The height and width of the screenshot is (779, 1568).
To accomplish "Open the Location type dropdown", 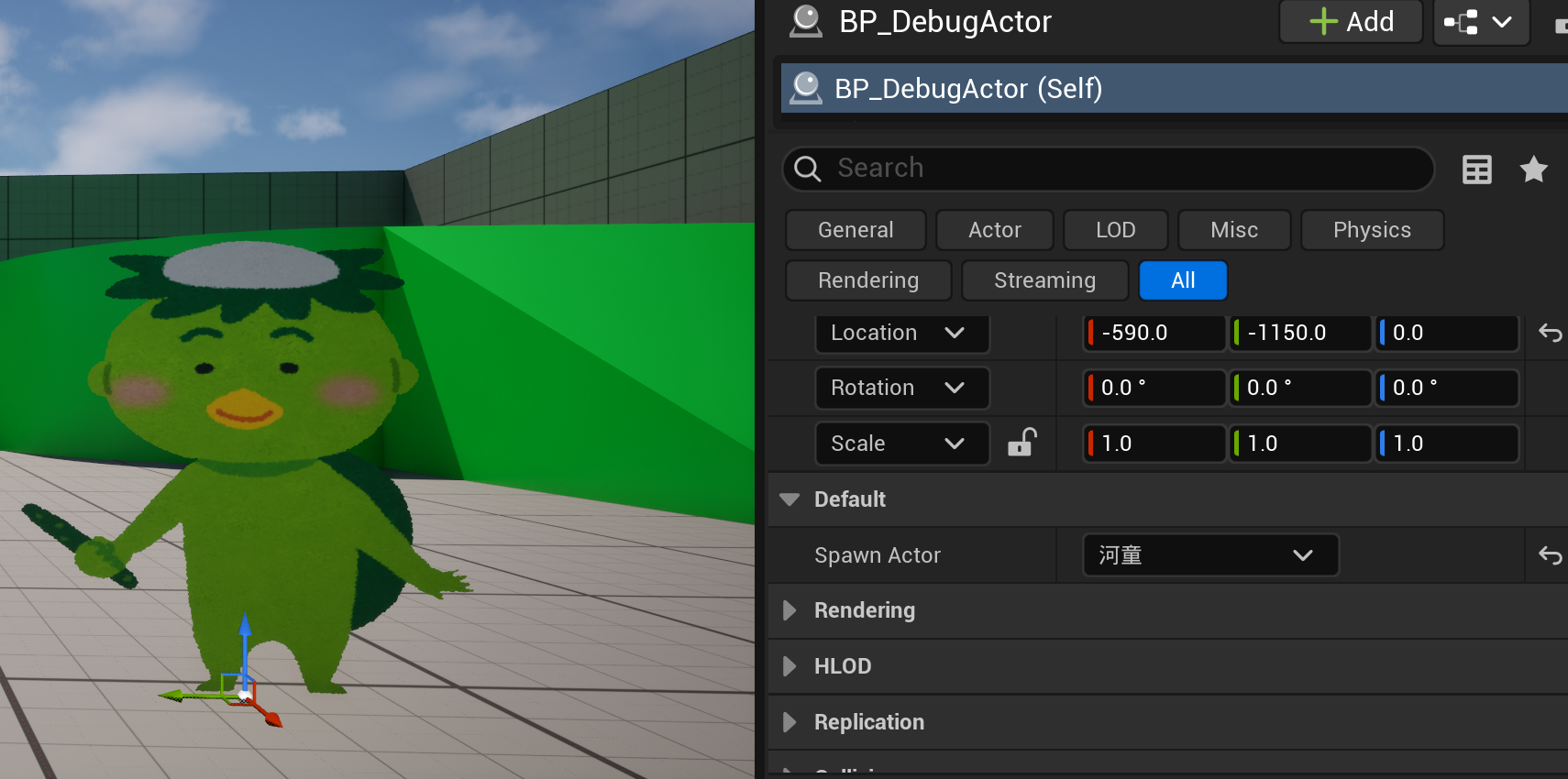I will pyautogui.click(x=902, y=333).
